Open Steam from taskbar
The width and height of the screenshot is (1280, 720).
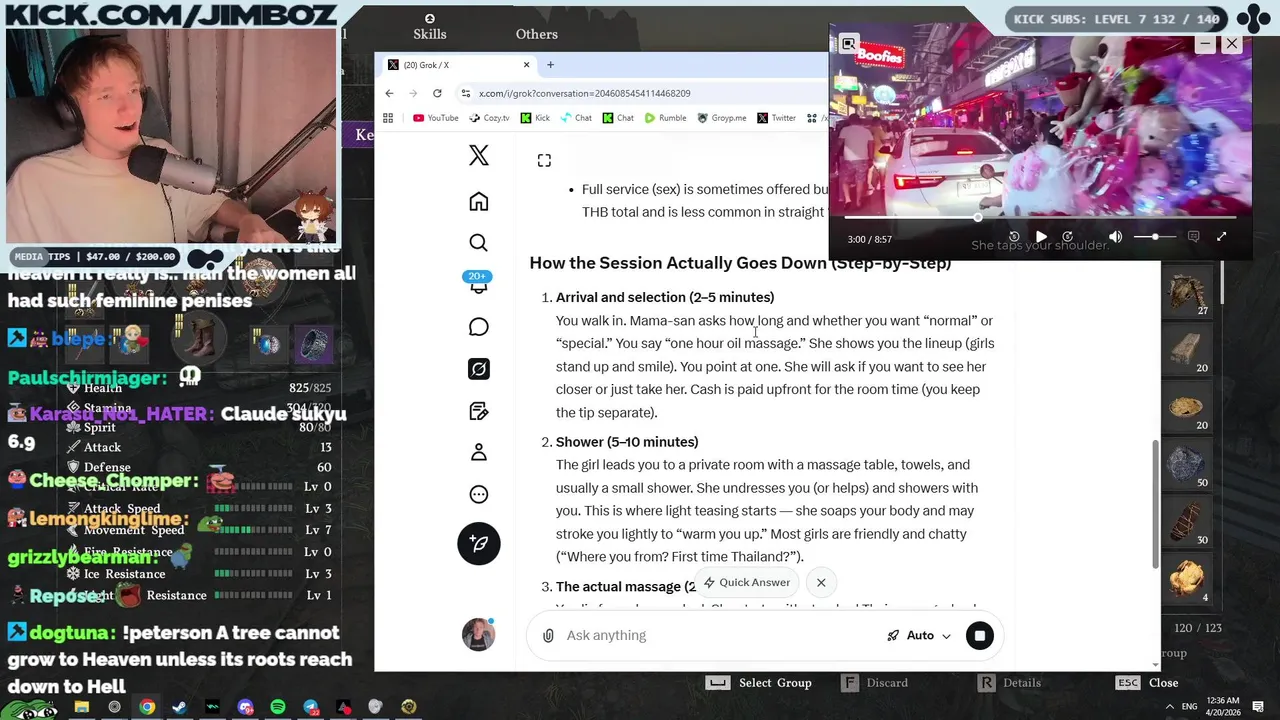(x=179, y=707)
